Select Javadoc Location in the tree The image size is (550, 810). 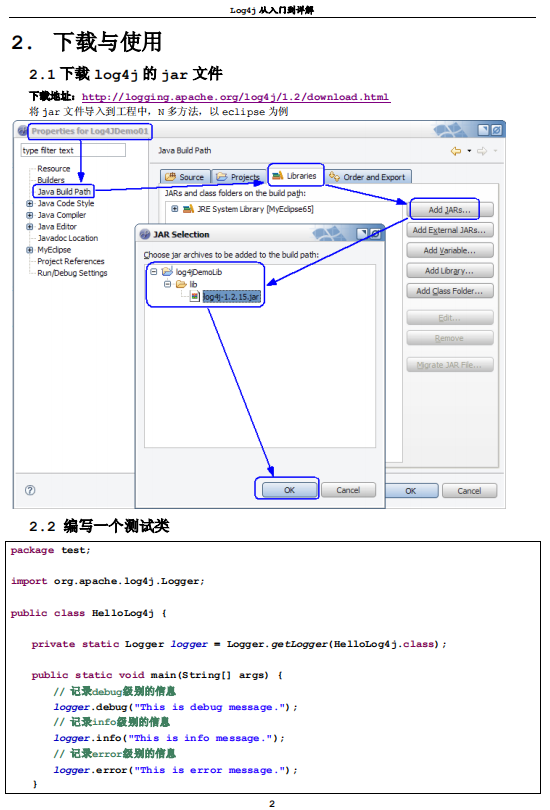pyautogui.click(x=67, y=238)
